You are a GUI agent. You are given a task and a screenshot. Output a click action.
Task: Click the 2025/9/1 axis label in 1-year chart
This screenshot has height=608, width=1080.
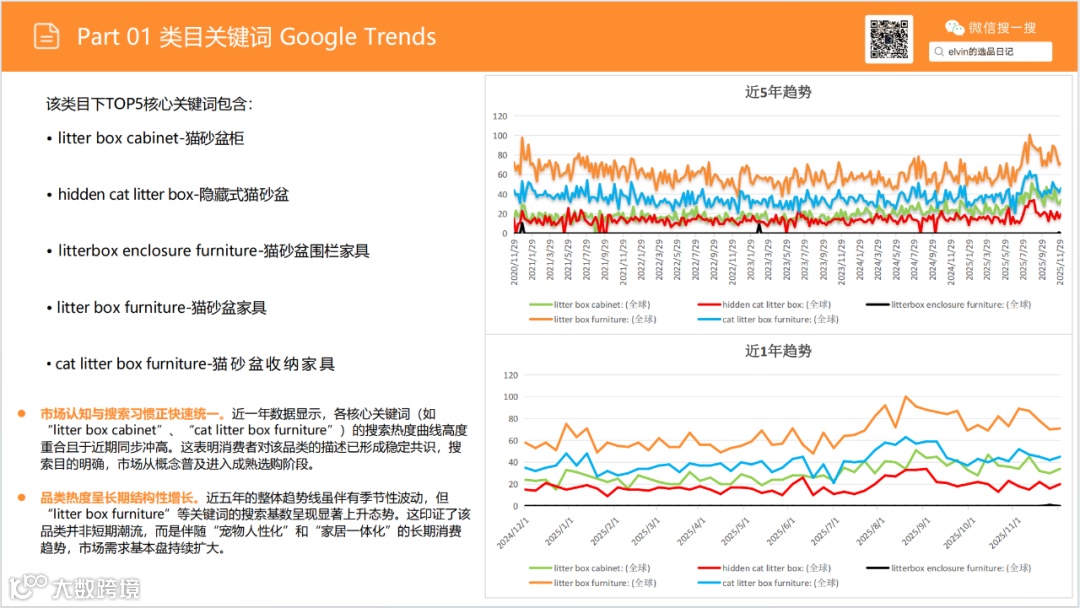915,532
